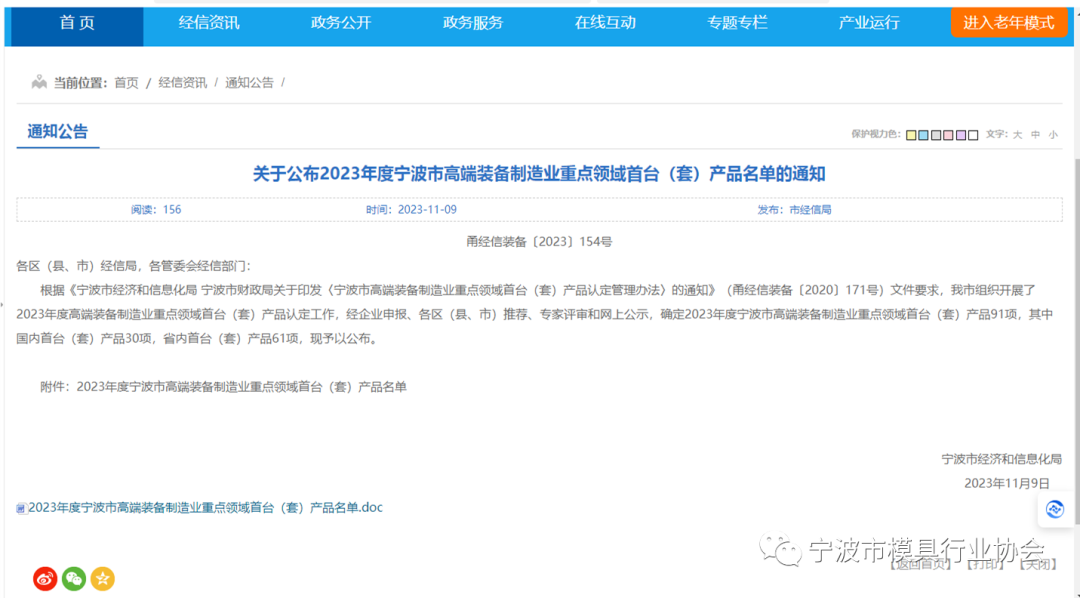Expand the 政务服务 navigation menu
The width and height of the screenshot is (1080, 598).
(x=473, y=22)
